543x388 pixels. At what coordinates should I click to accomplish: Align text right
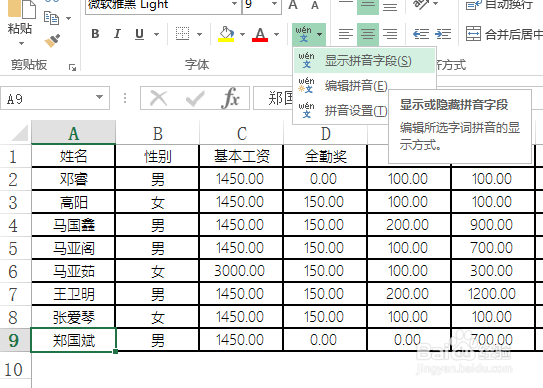click(390, 34)
